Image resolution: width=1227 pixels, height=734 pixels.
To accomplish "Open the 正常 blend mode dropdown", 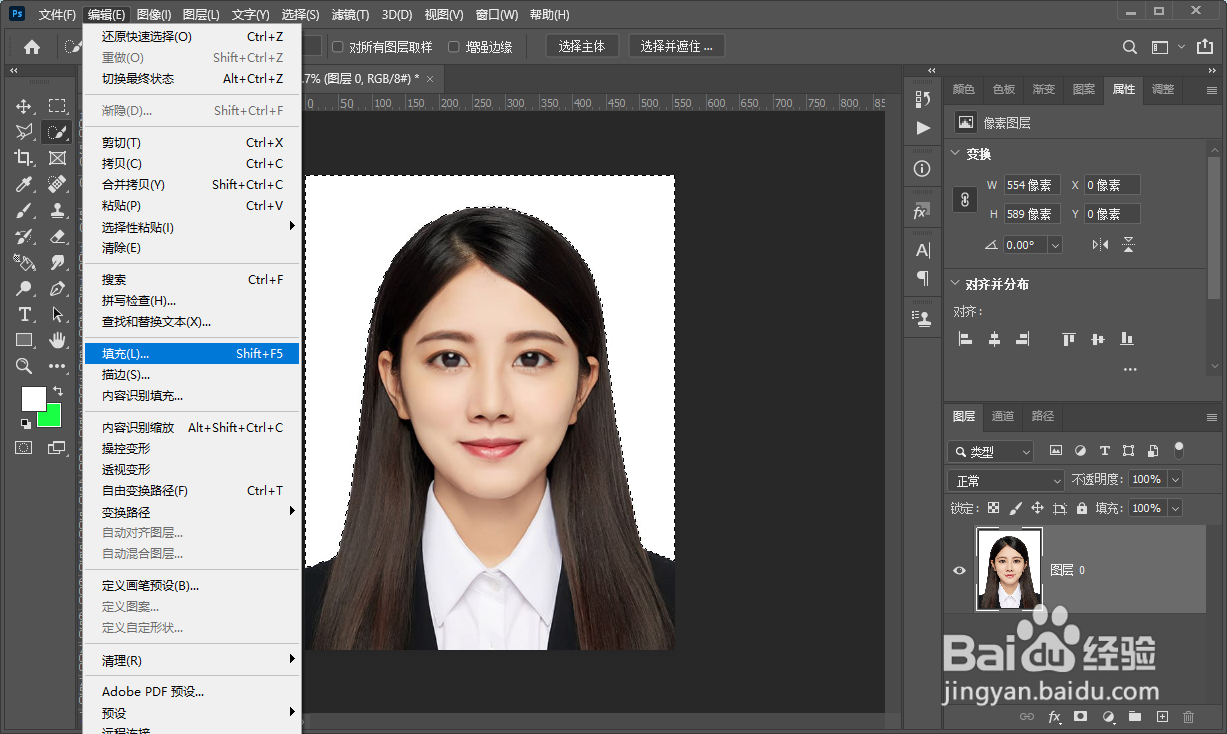I will click(x=1005, y=480).
